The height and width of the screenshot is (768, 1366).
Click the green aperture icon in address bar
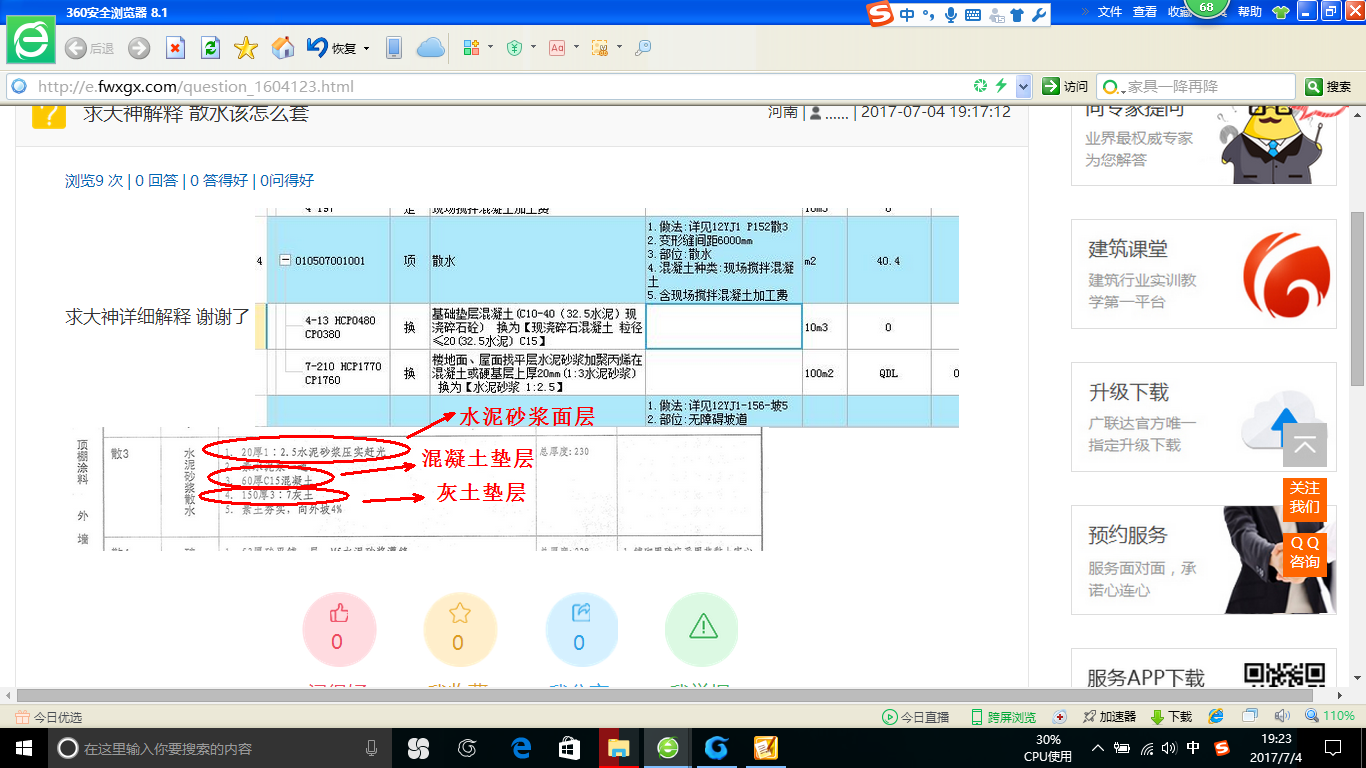tap(981, 87)
